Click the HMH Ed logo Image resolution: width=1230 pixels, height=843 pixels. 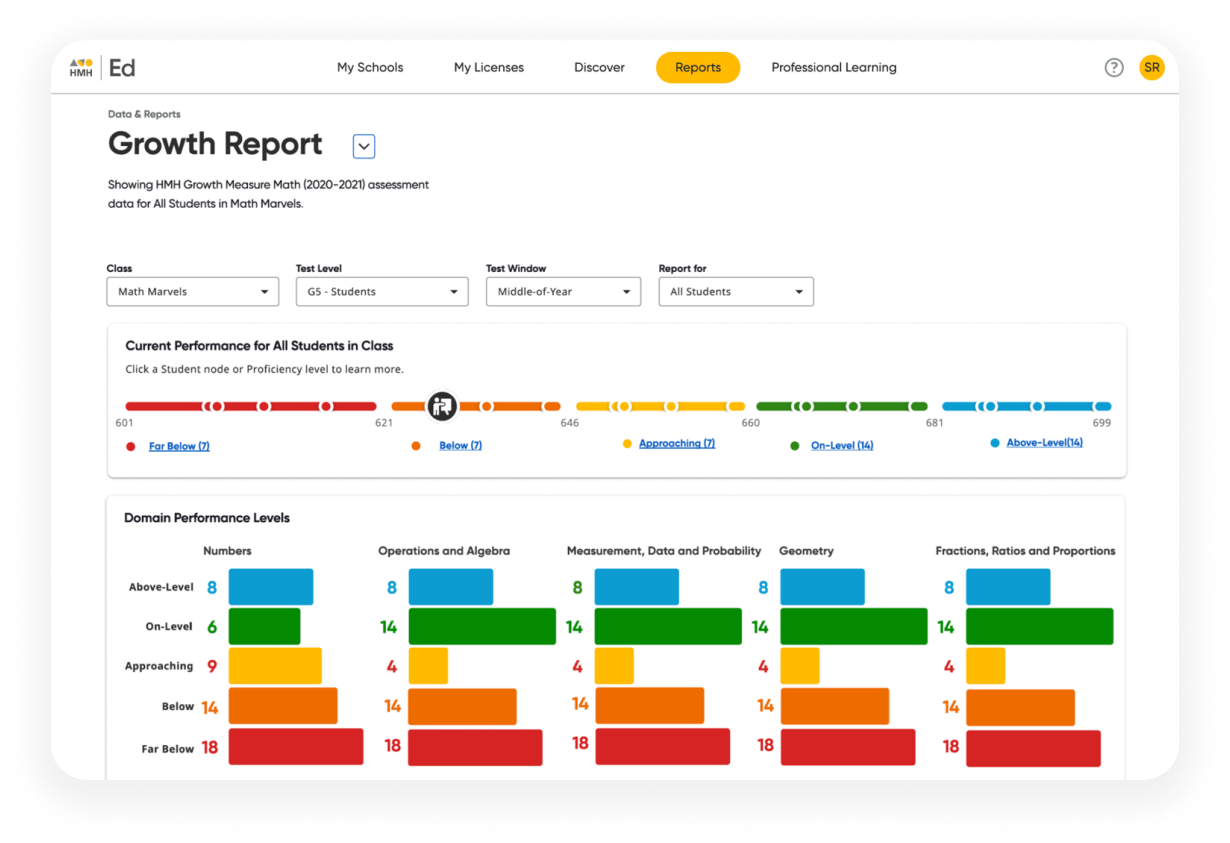(x=103, y=67)
